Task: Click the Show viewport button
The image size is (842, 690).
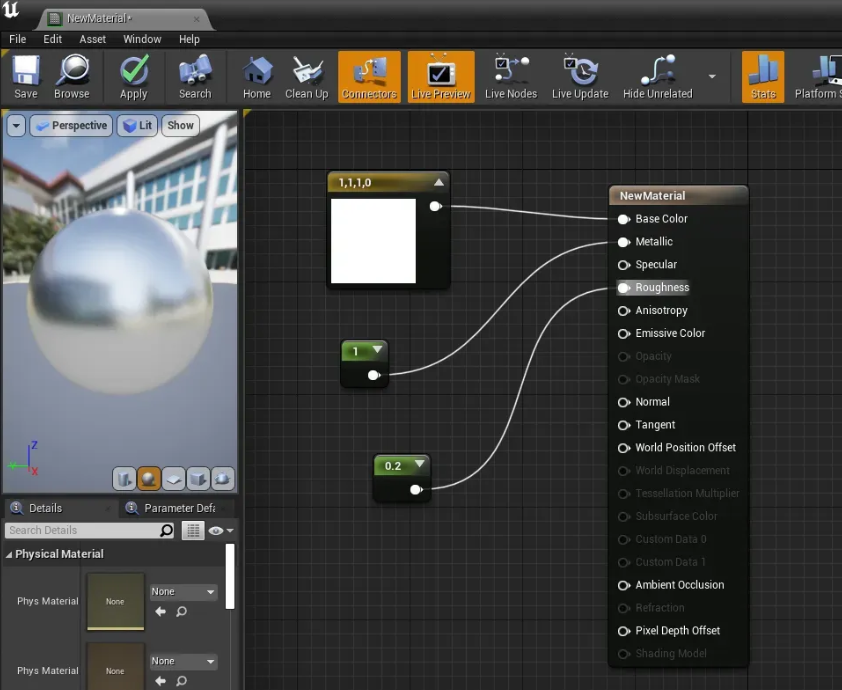Action: coord(180,125)
